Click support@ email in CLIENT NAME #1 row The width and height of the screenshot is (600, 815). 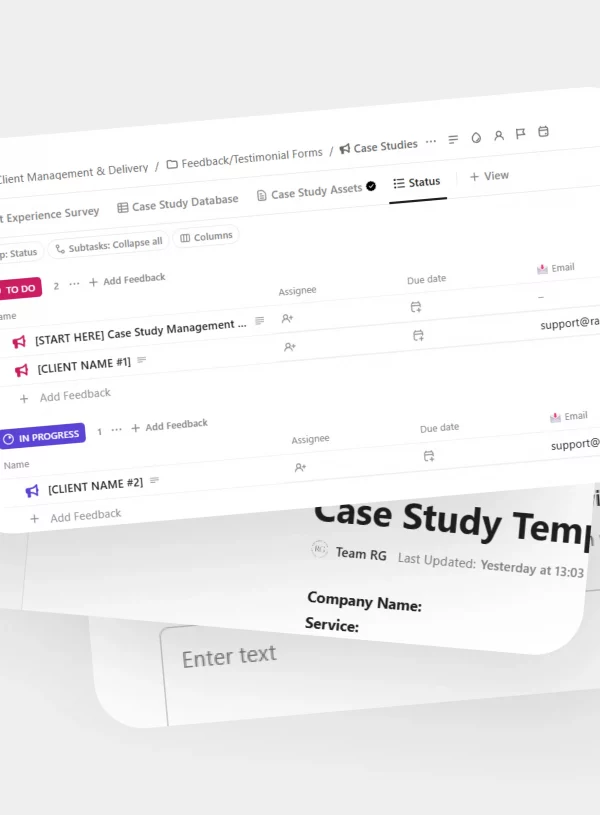click(x=570, y=323)
